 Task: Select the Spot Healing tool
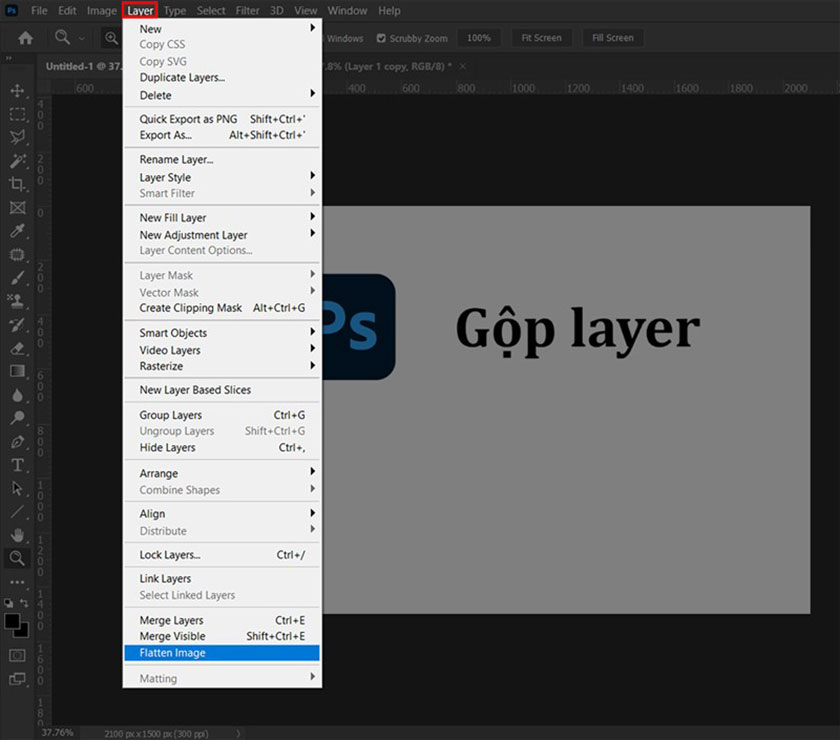point(17,255)
